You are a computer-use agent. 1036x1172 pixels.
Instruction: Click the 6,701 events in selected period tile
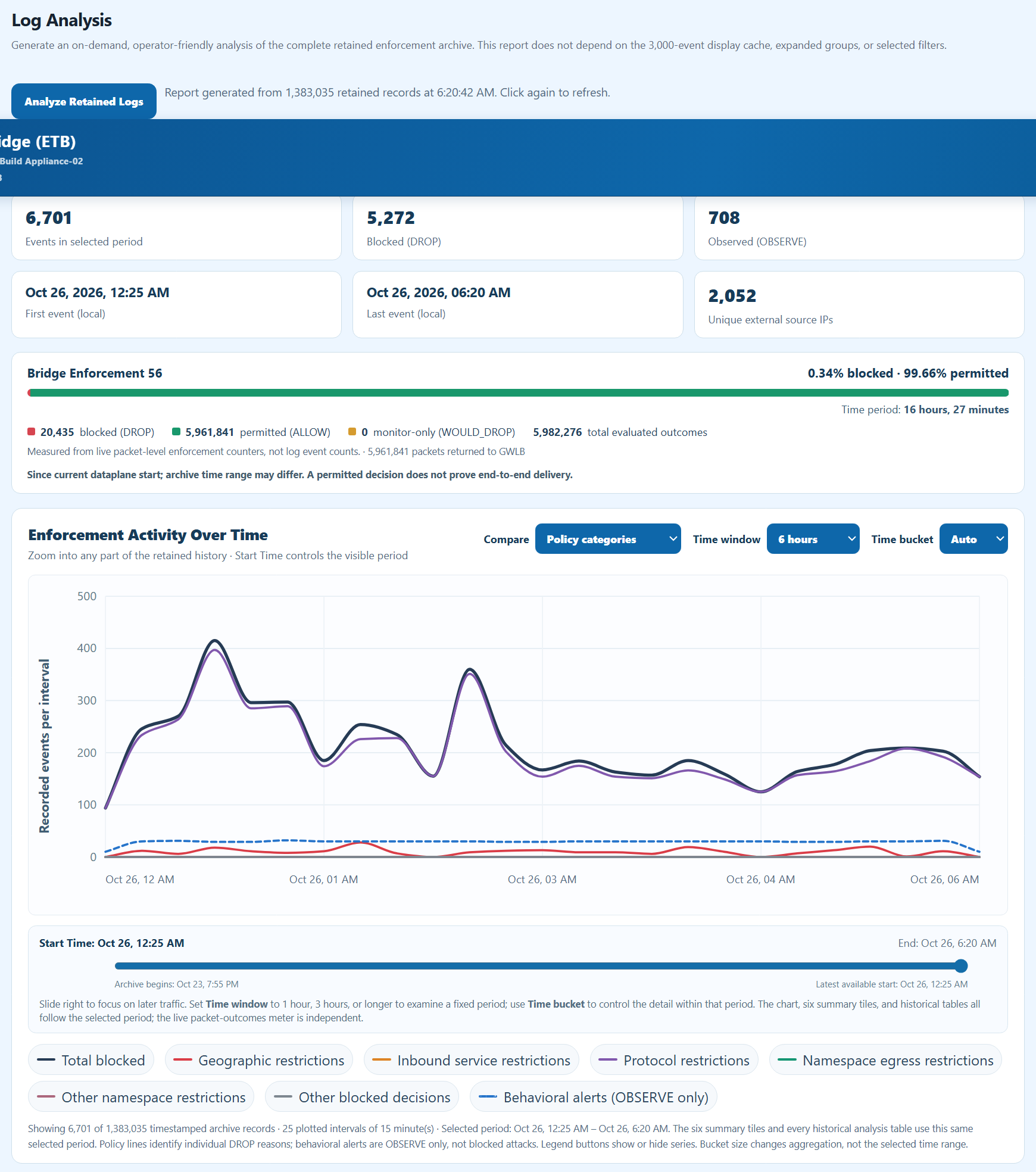coord(176,228)
